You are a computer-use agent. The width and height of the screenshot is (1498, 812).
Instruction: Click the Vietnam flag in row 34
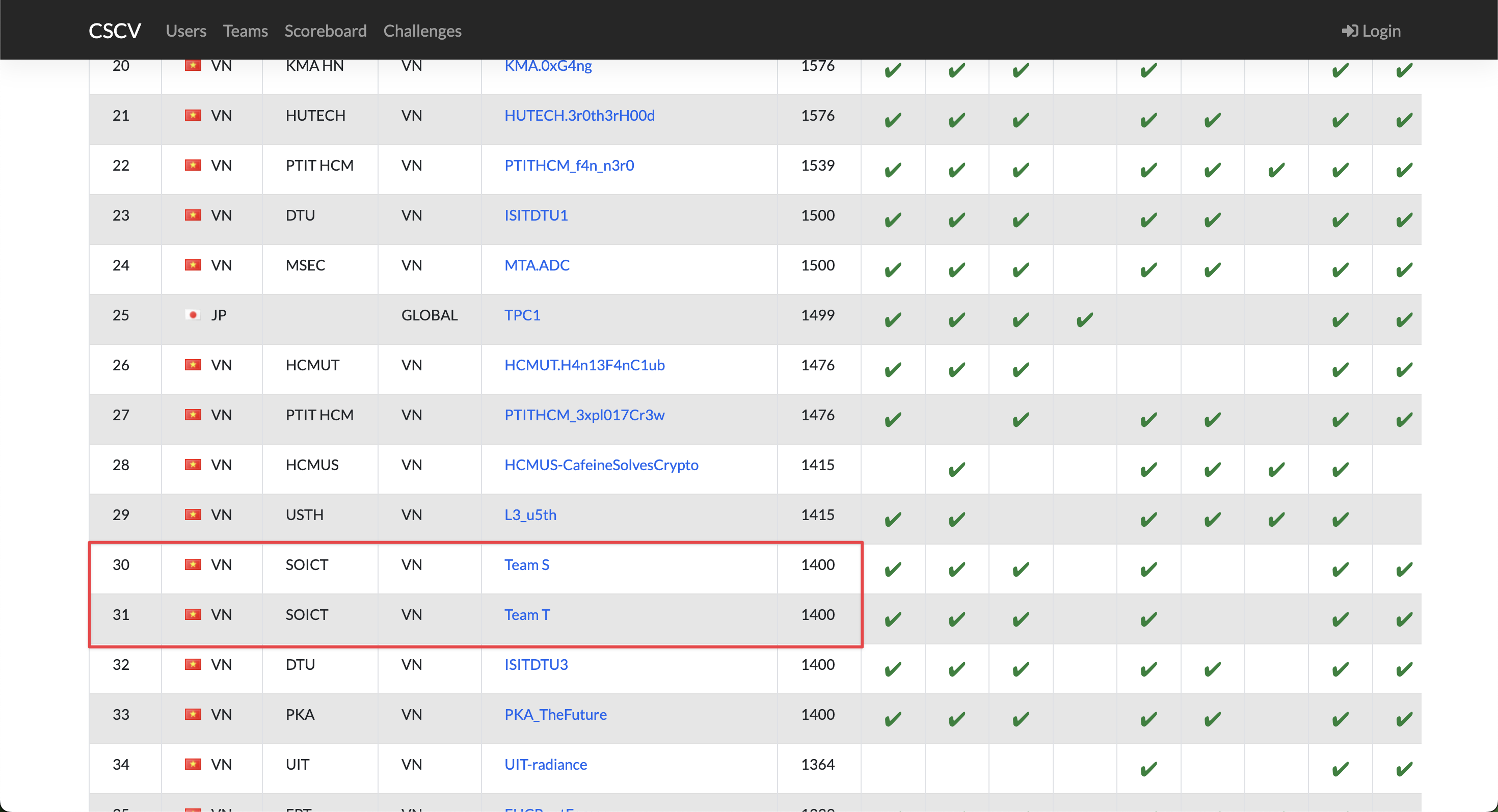click(193, 764)
